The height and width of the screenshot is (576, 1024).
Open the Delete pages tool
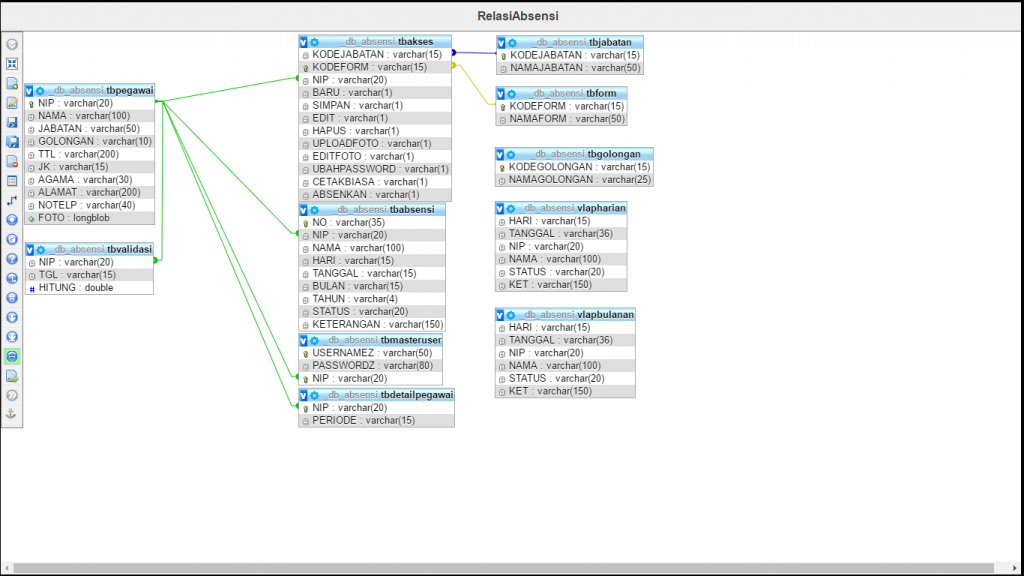pyautogui.click(x=12, y=161)
